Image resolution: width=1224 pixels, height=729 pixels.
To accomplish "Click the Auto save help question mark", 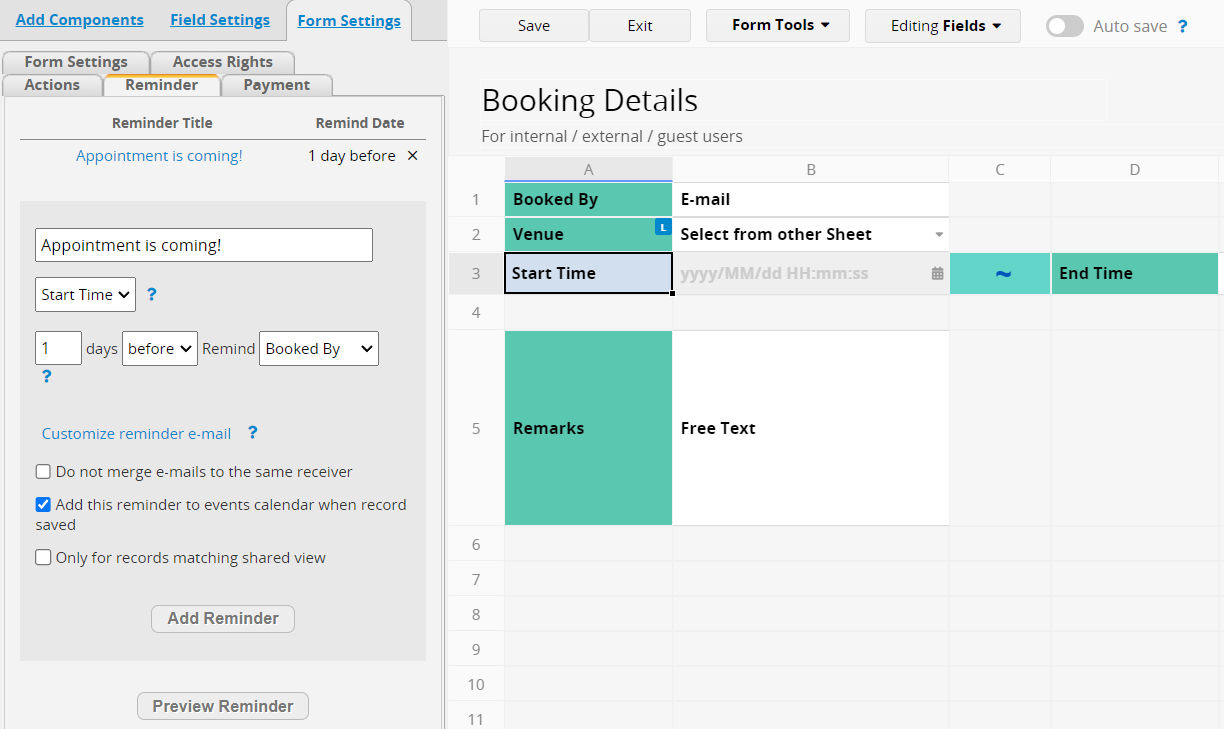I will [x=1183, y=27].
